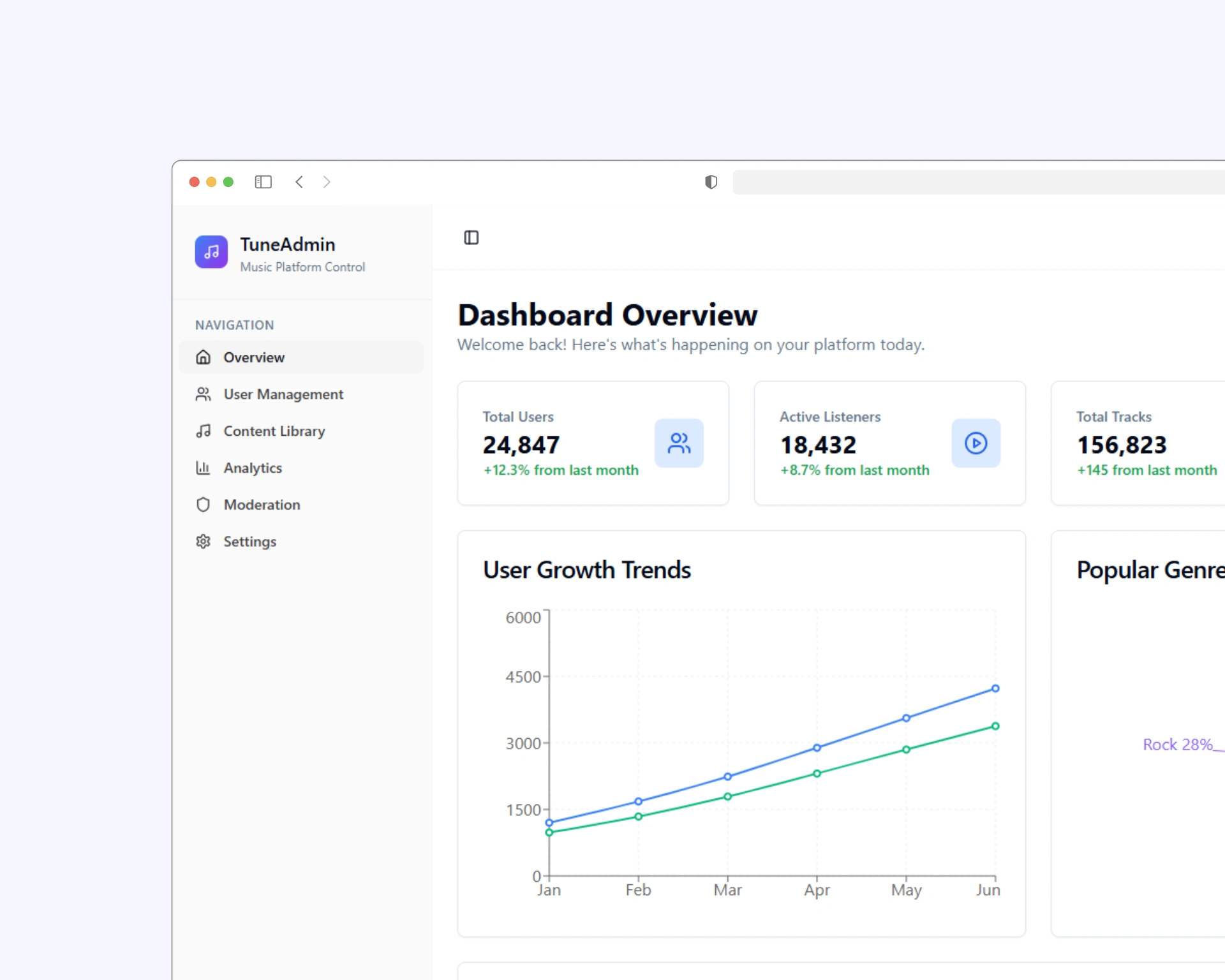Click the browser sidebar toggle icon
1225x980 pixels.
pos(264,182)
